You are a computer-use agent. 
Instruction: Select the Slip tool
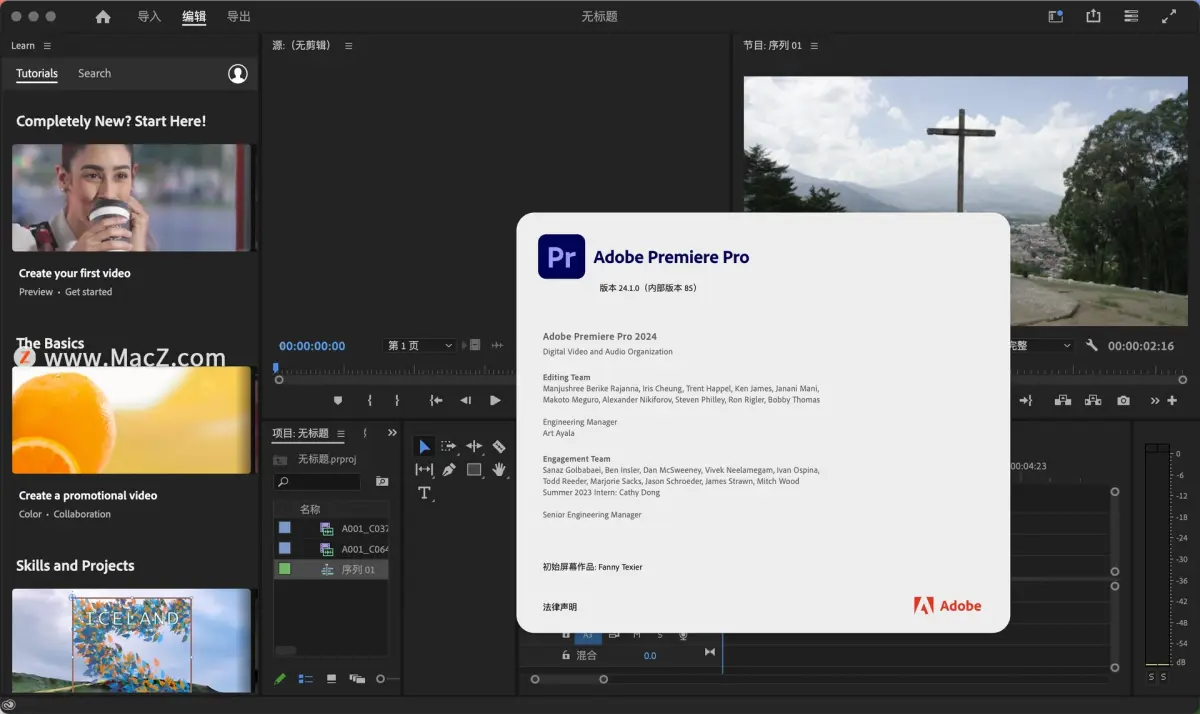tap(424, 469)
